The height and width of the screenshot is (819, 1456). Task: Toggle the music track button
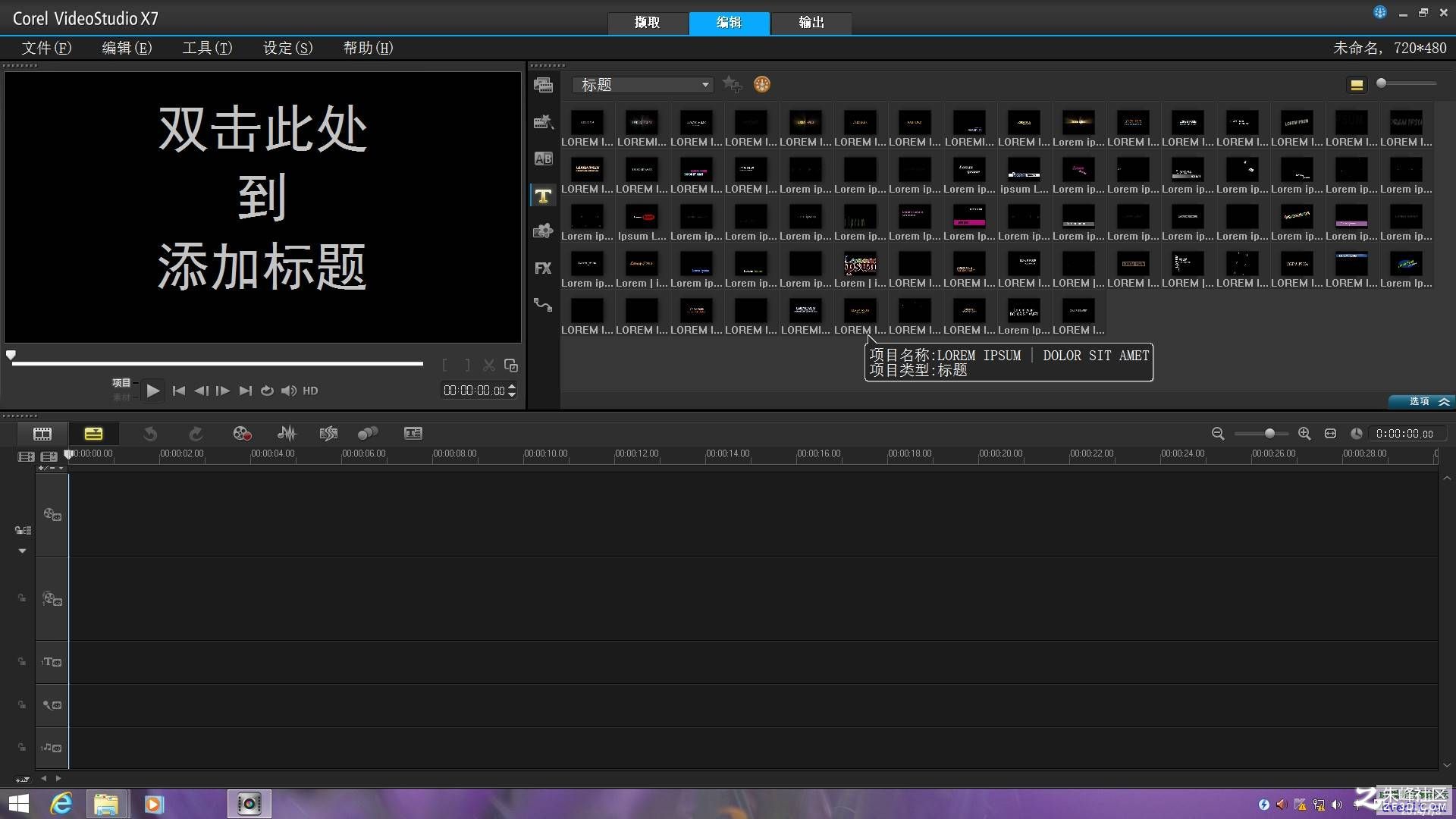pyautogui.click(x=52, y=748)
